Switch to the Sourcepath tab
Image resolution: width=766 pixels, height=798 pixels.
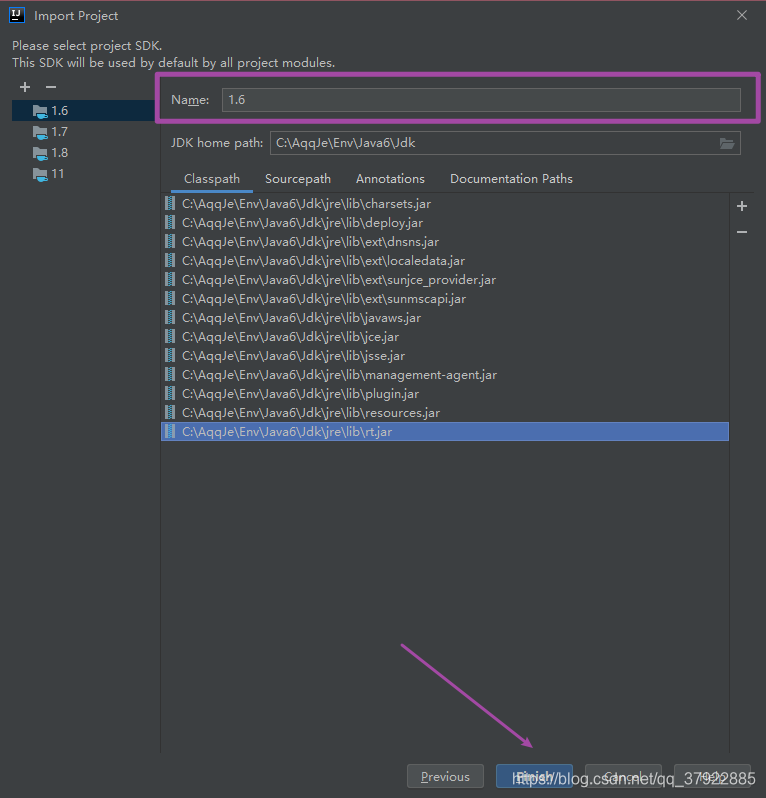[x=298, y=179]
